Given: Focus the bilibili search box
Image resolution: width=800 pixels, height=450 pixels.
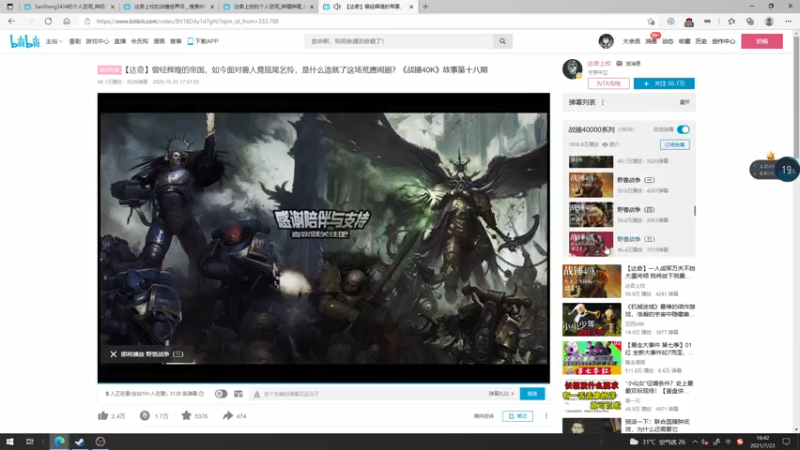Looking at the screenshot, I should point(399,41).
